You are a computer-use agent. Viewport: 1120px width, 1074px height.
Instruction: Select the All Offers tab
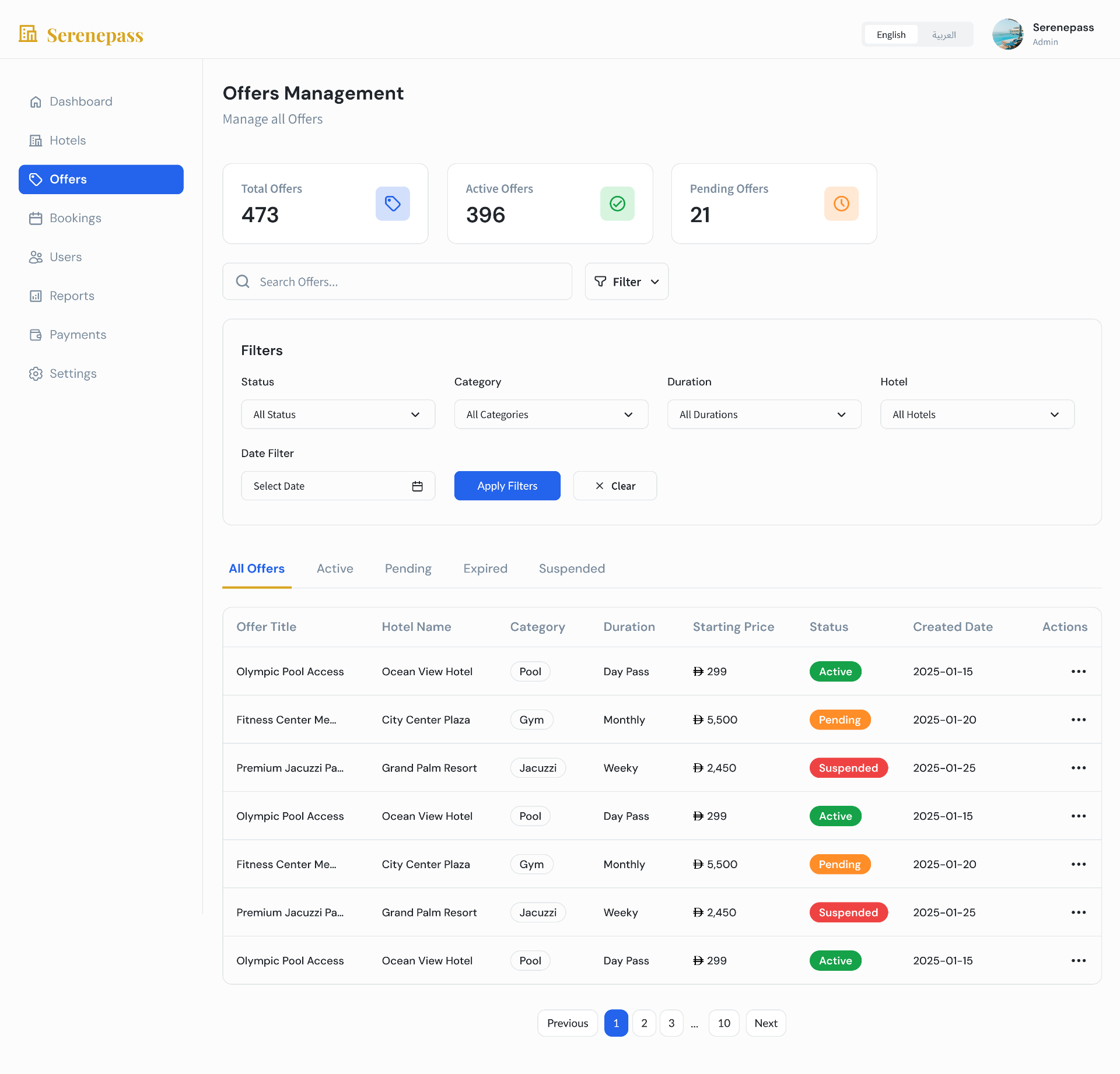pos(257,569)
